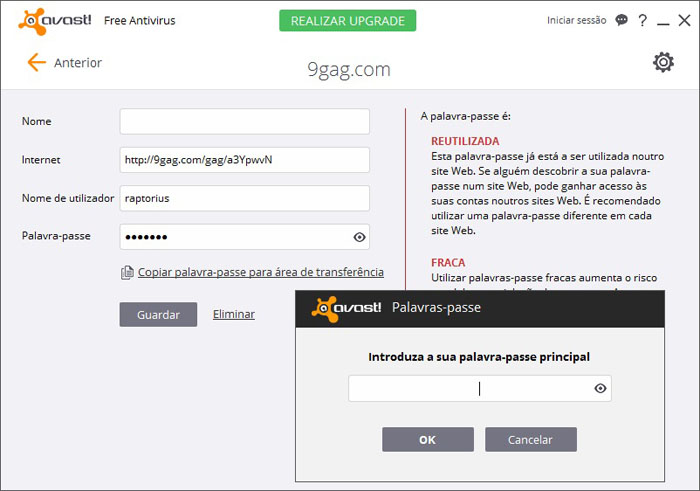Click the avast! logo in the main header

pyautogui.click(x=54, y=21)
